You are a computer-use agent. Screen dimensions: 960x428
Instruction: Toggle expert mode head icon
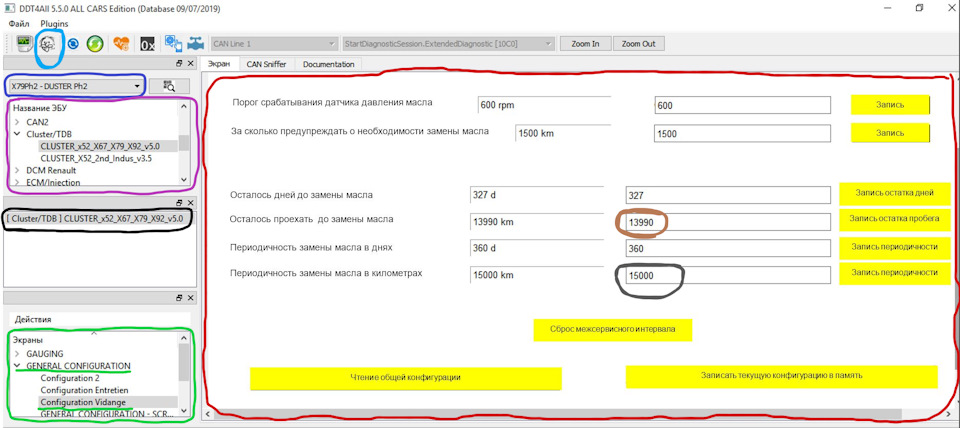(47, 44)
